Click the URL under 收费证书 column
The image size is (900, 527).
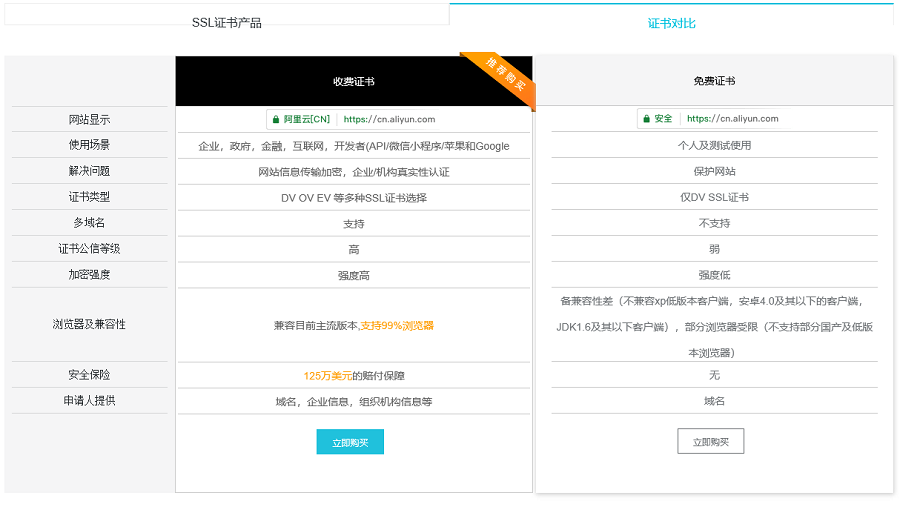[x=389, y=119]
